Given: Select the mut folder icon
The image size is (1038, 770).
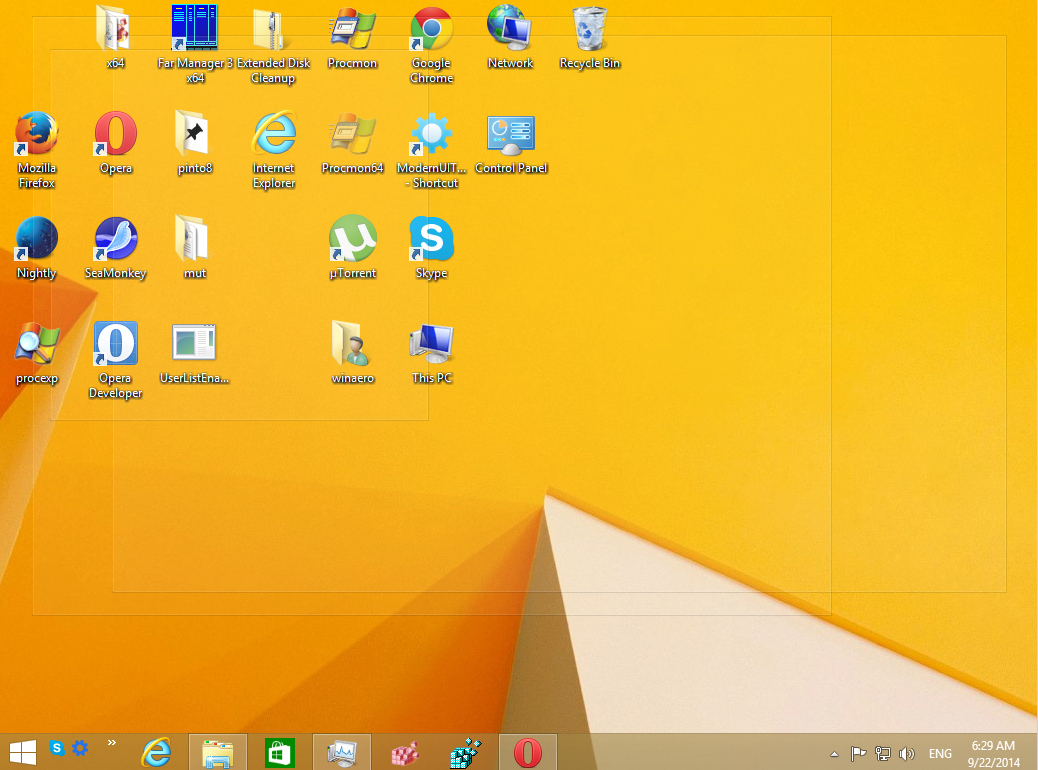Looking at the screenshot, I should (x=195, y=248).
